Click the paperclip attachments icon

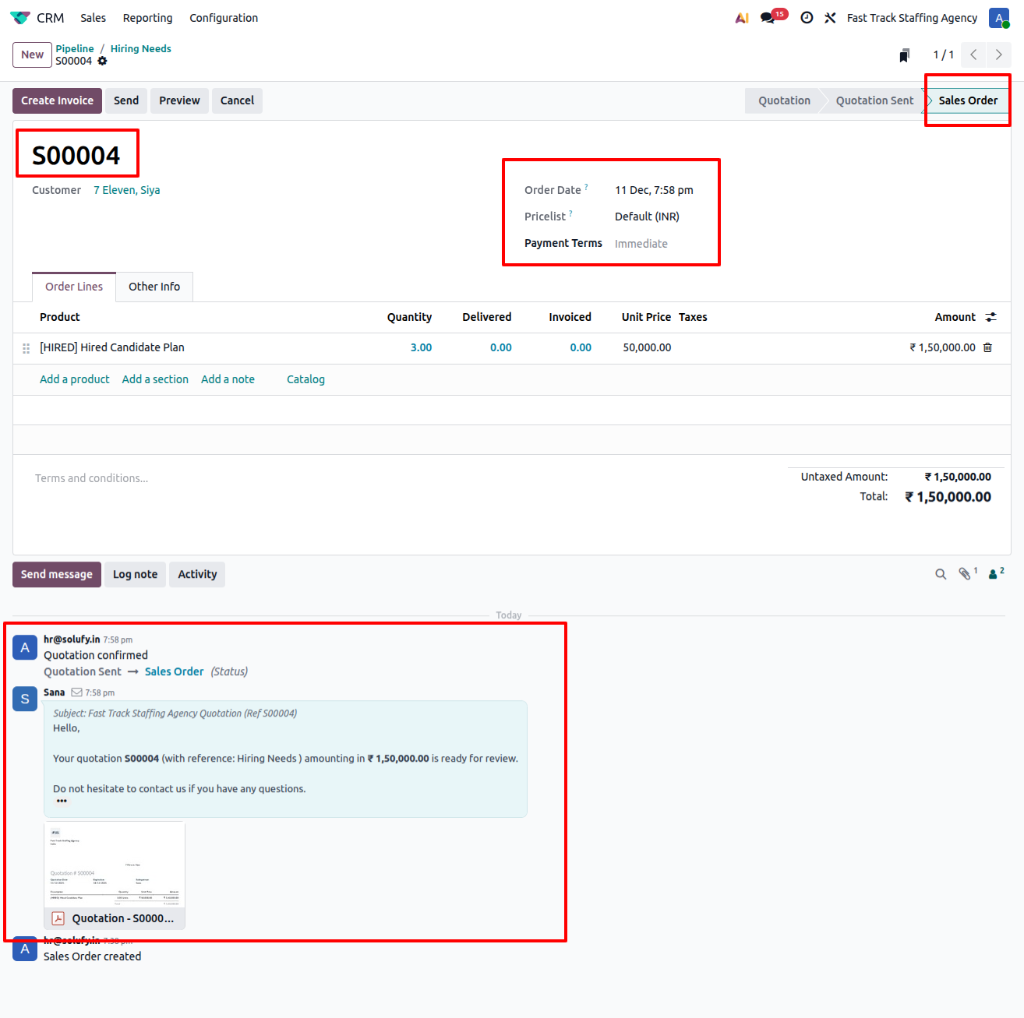point(964,574)
